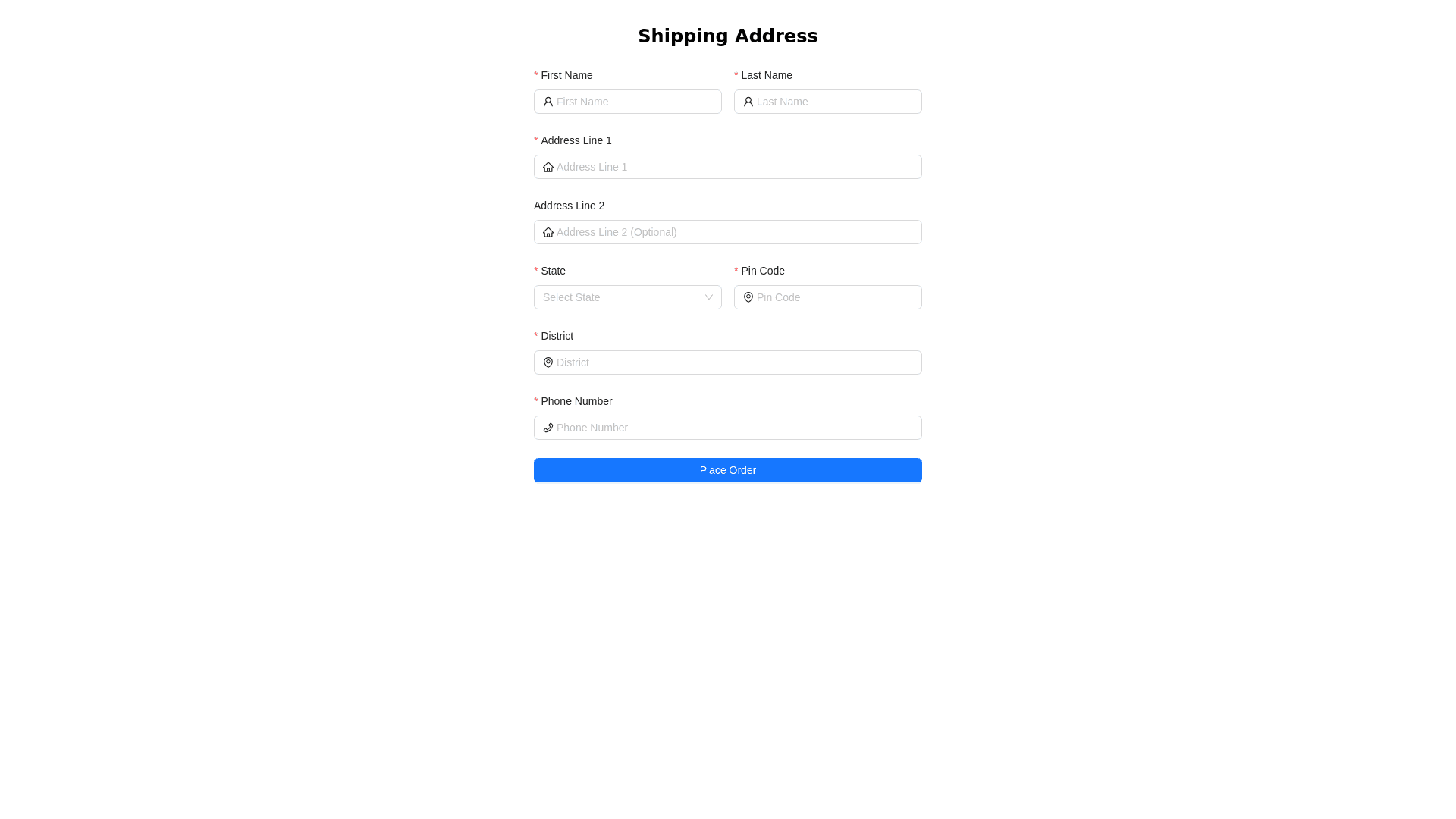Click the State field label

click(x=553, y=271)
